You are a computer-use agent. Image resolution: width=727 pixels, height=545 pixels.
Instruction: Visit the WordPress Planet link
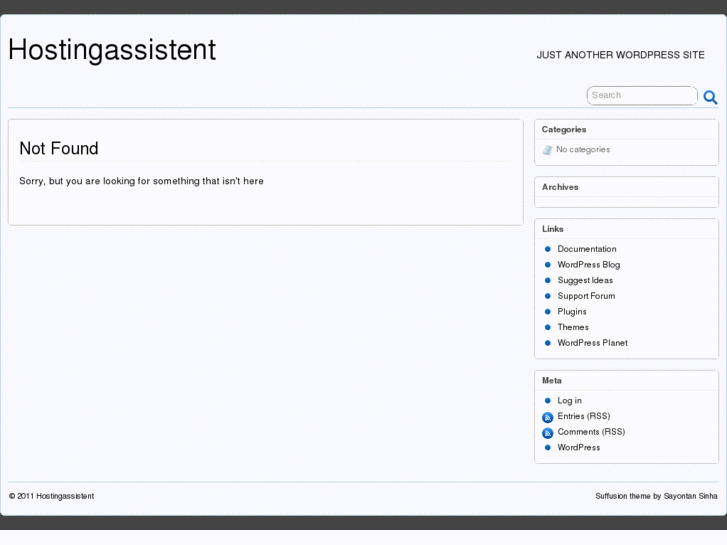(x=592, y=343)
